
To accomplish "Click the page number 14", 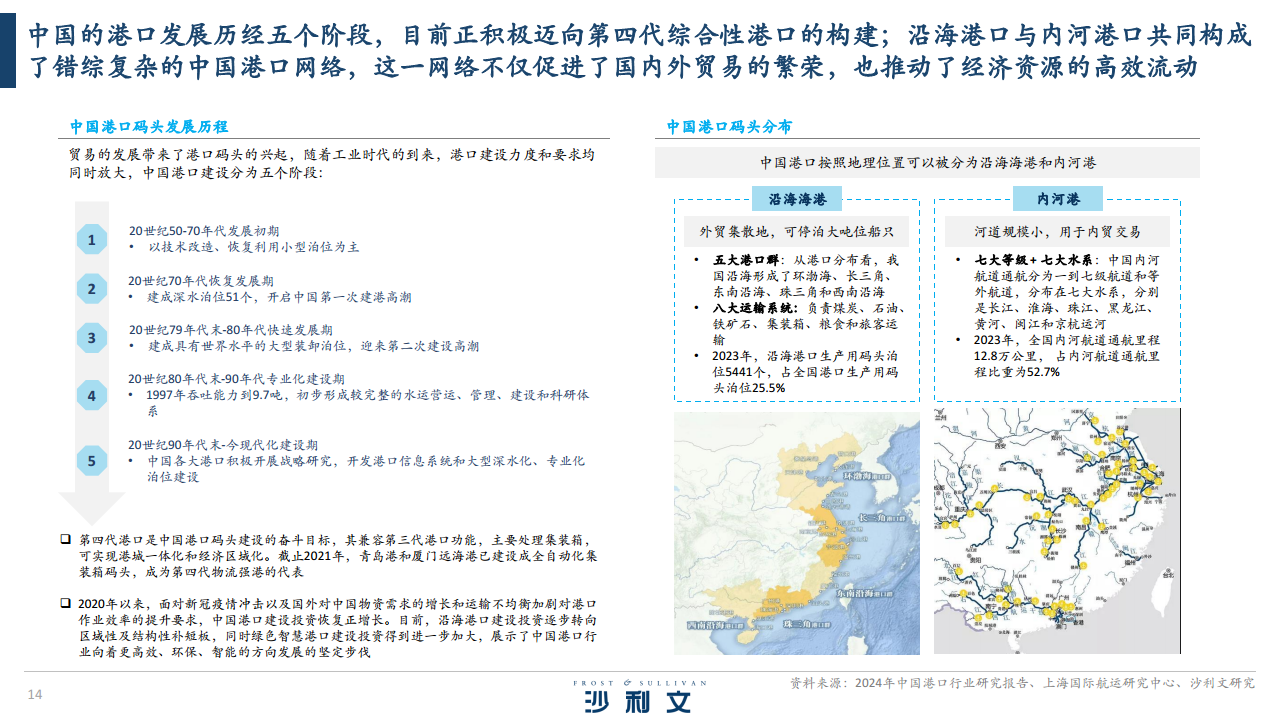I will pyautogui.click(x=33, y=694).
